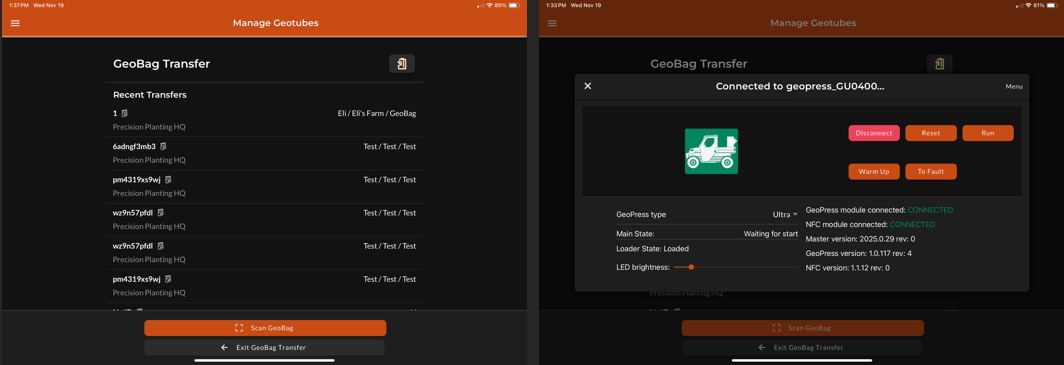
Task: Tap the Wi-Fi icon beside 80% battery
Action: pyautogui.click(x=490, y=5)
